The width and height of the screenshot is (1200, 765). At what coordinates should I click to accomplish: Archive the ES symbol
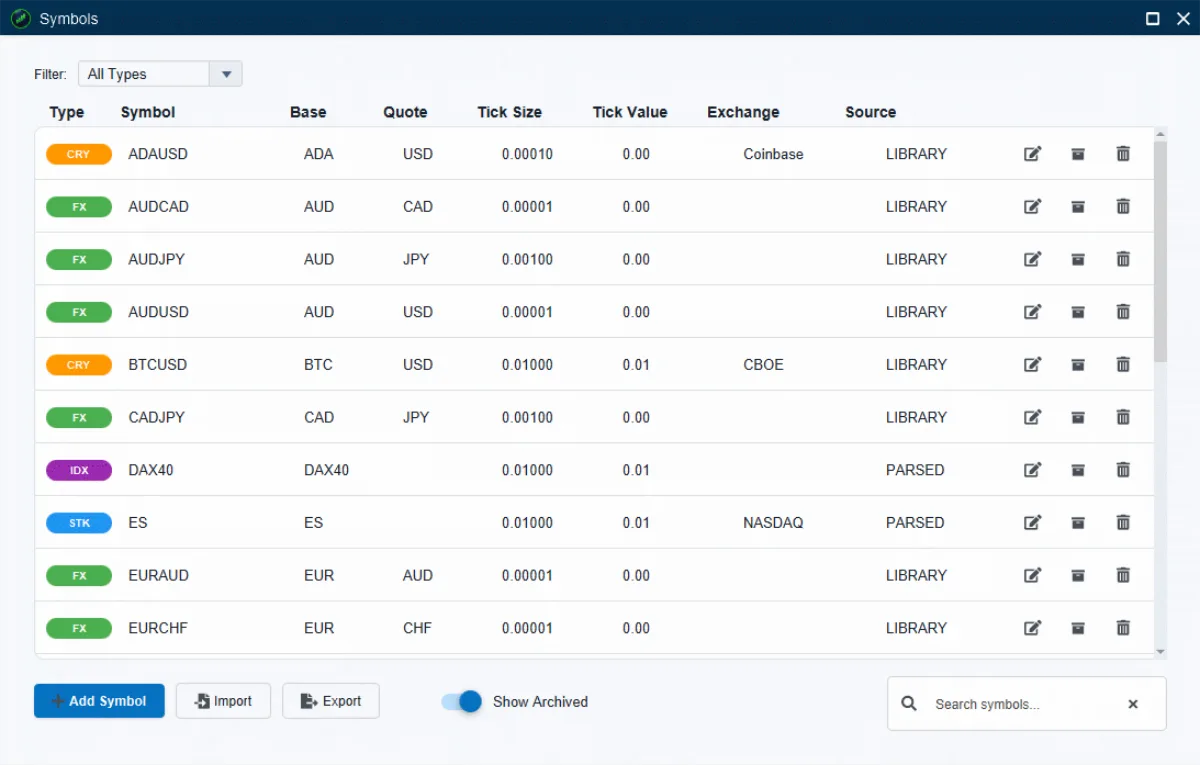click(1078, 523)
